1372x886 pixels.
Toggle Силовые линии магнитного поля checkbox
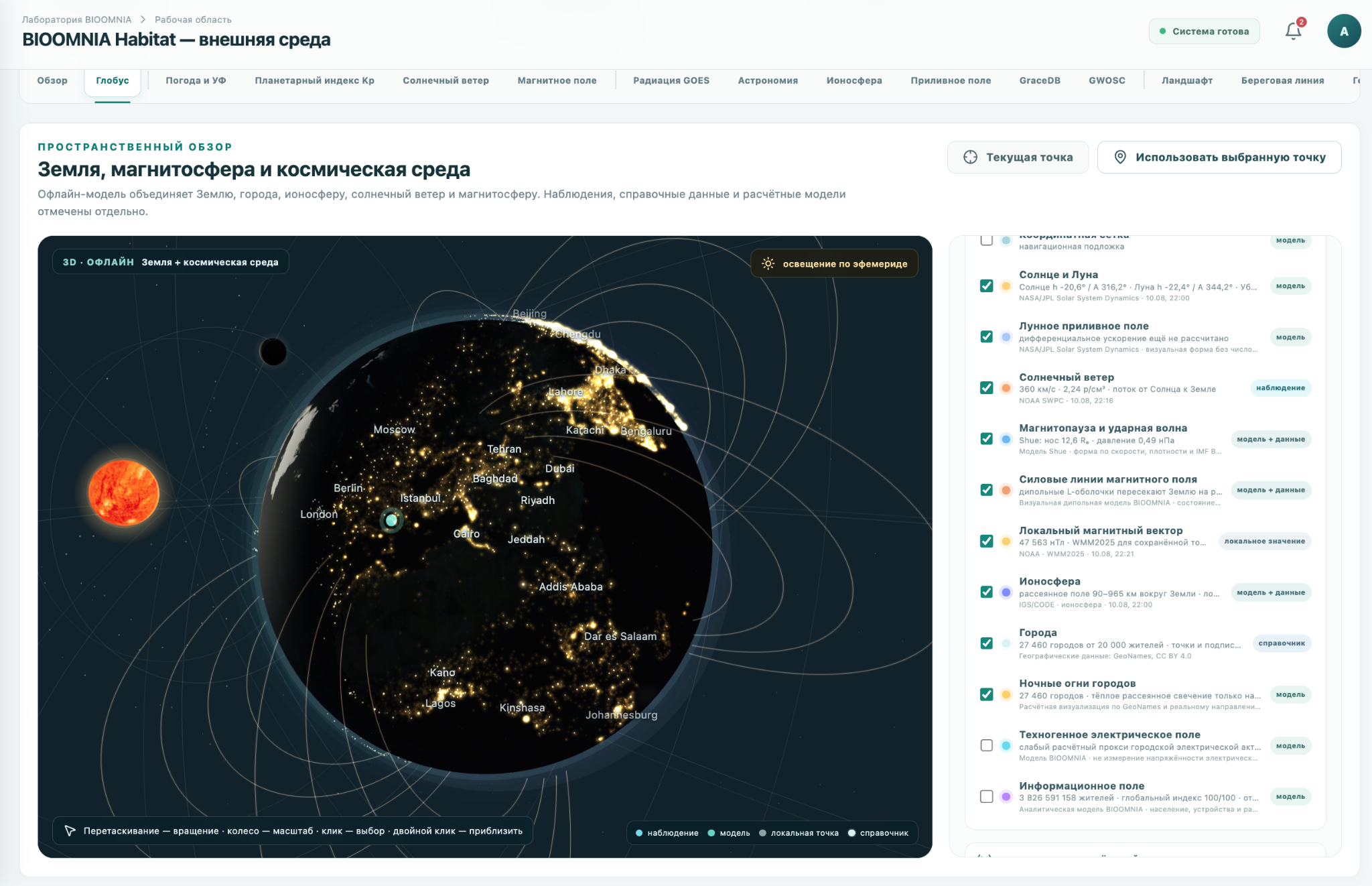pos(986,490)
